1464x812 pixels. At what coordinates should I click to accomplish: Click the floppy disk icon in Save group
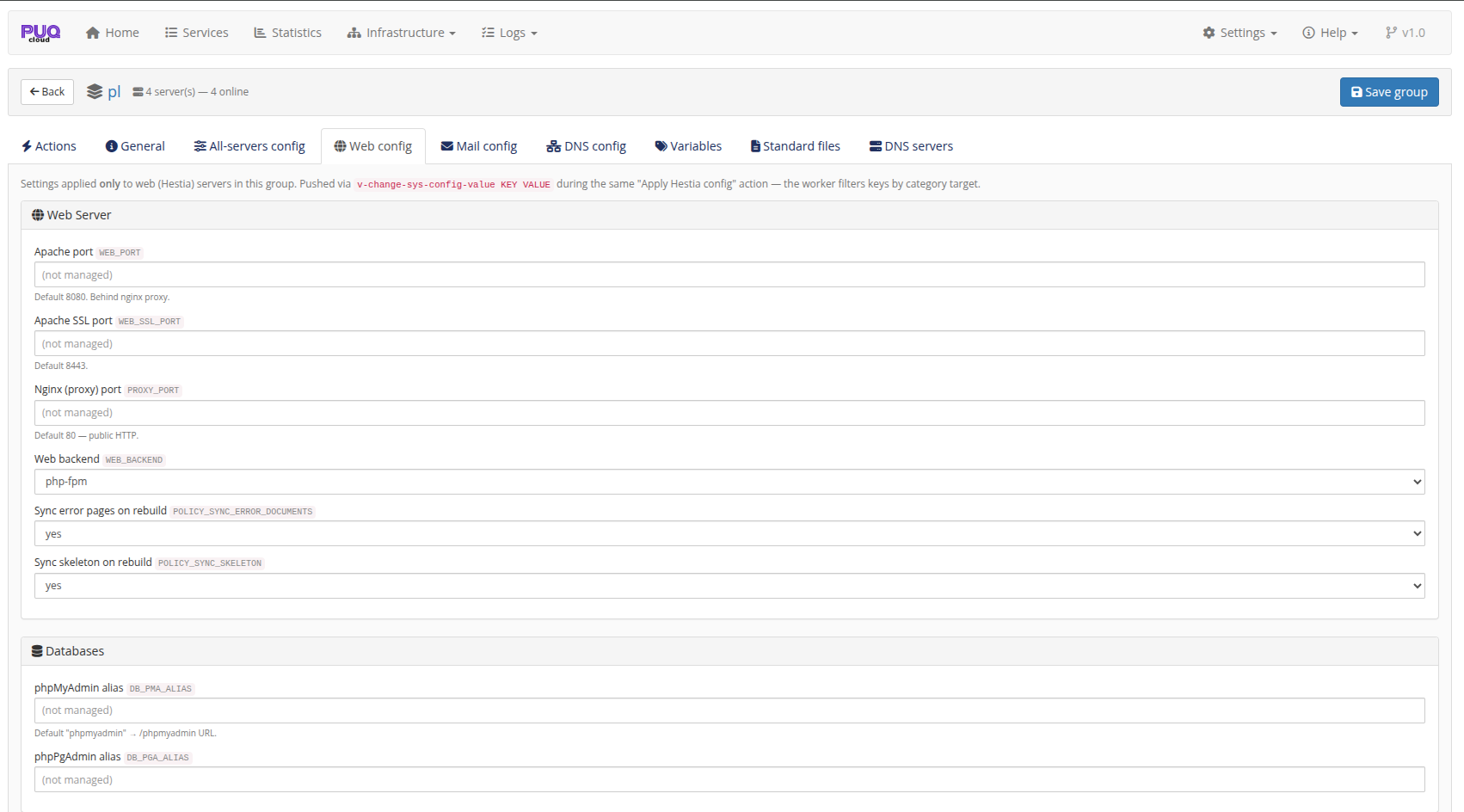coord(1356,92)
